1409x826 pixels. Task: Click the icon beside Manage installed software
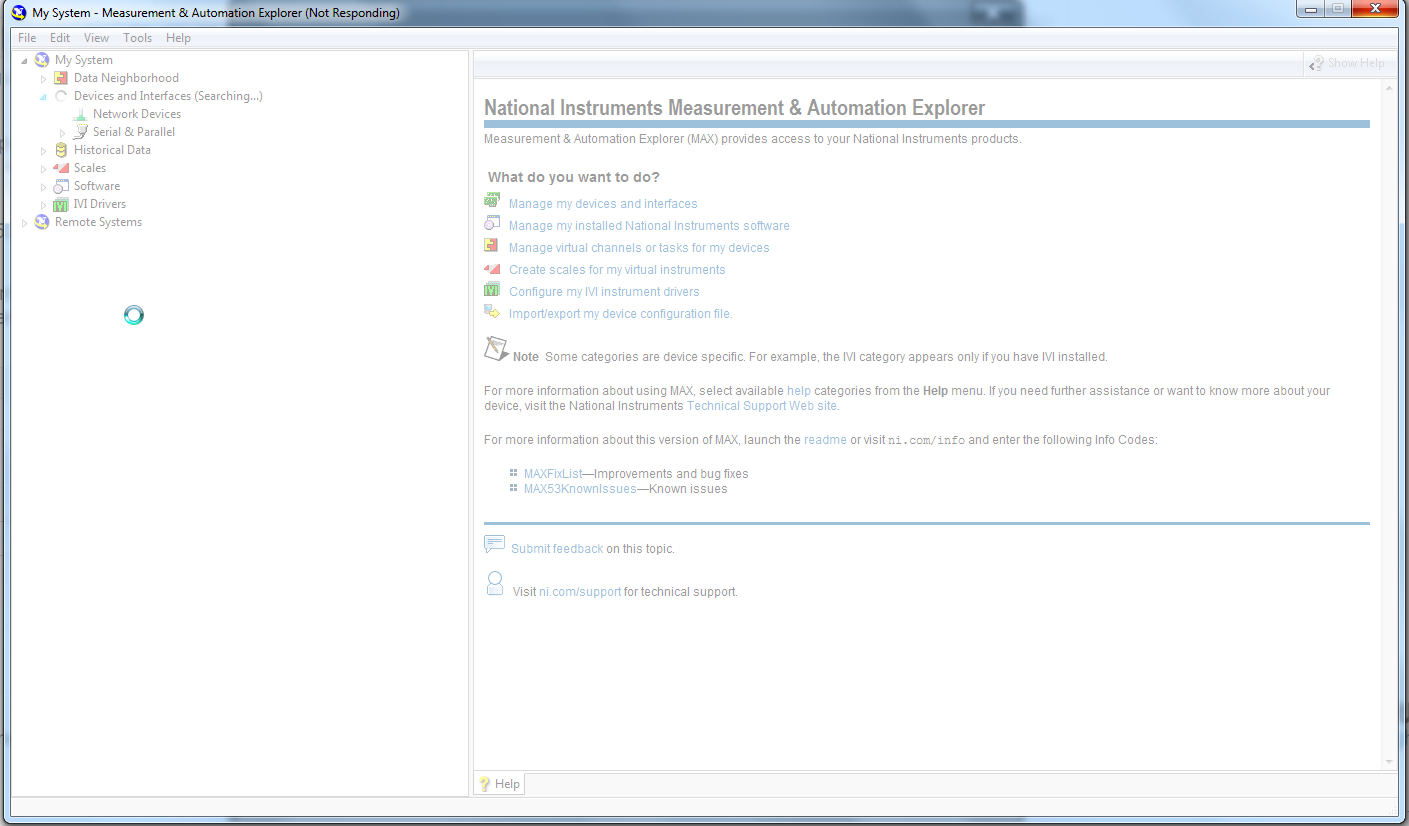492,223
